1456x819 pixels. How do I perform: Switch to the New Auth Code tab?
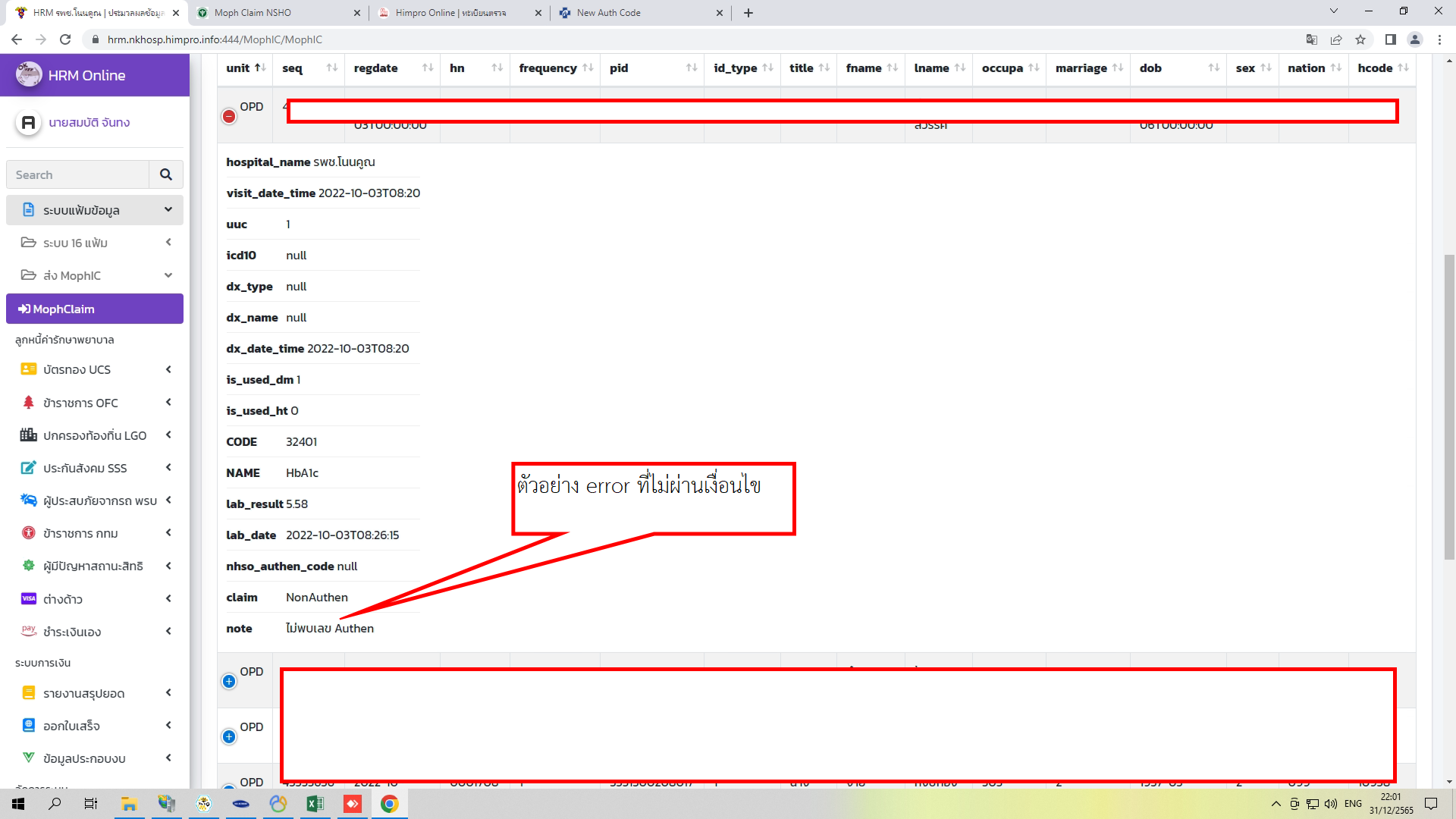coord(608,13)
